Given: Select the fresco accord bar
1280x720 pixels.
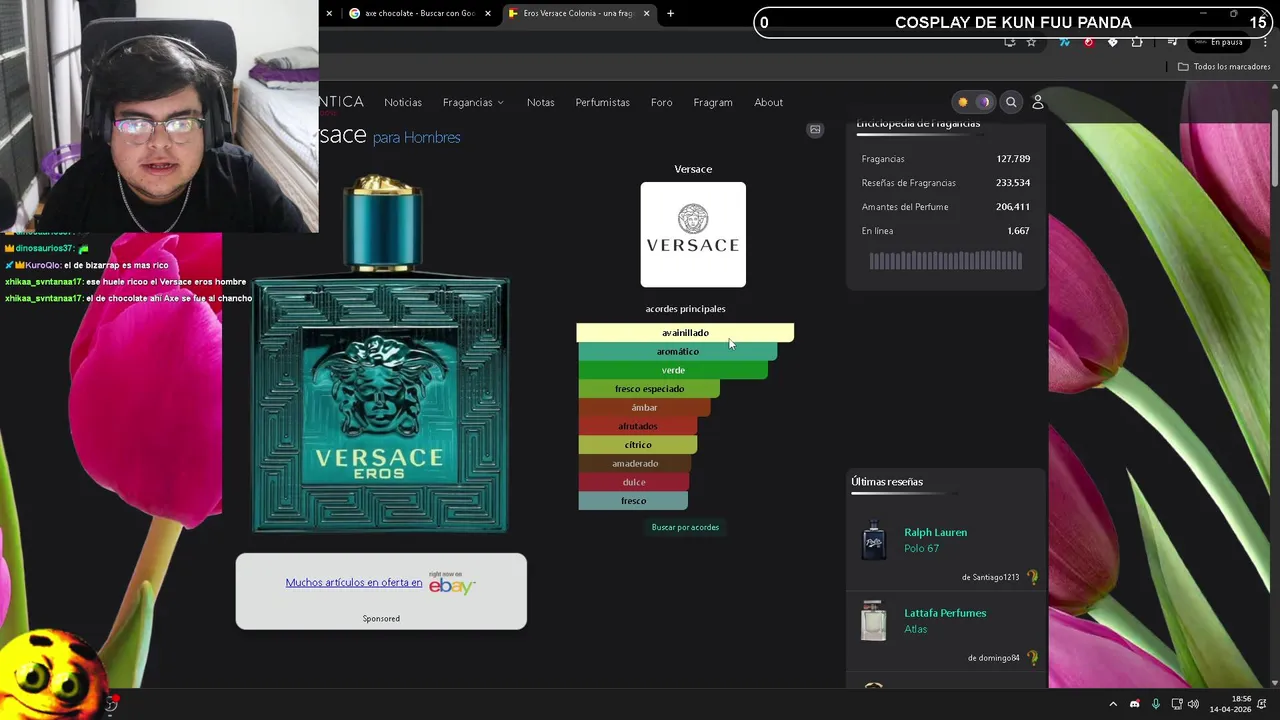Looking at the screenshot, I should [633, 501].
